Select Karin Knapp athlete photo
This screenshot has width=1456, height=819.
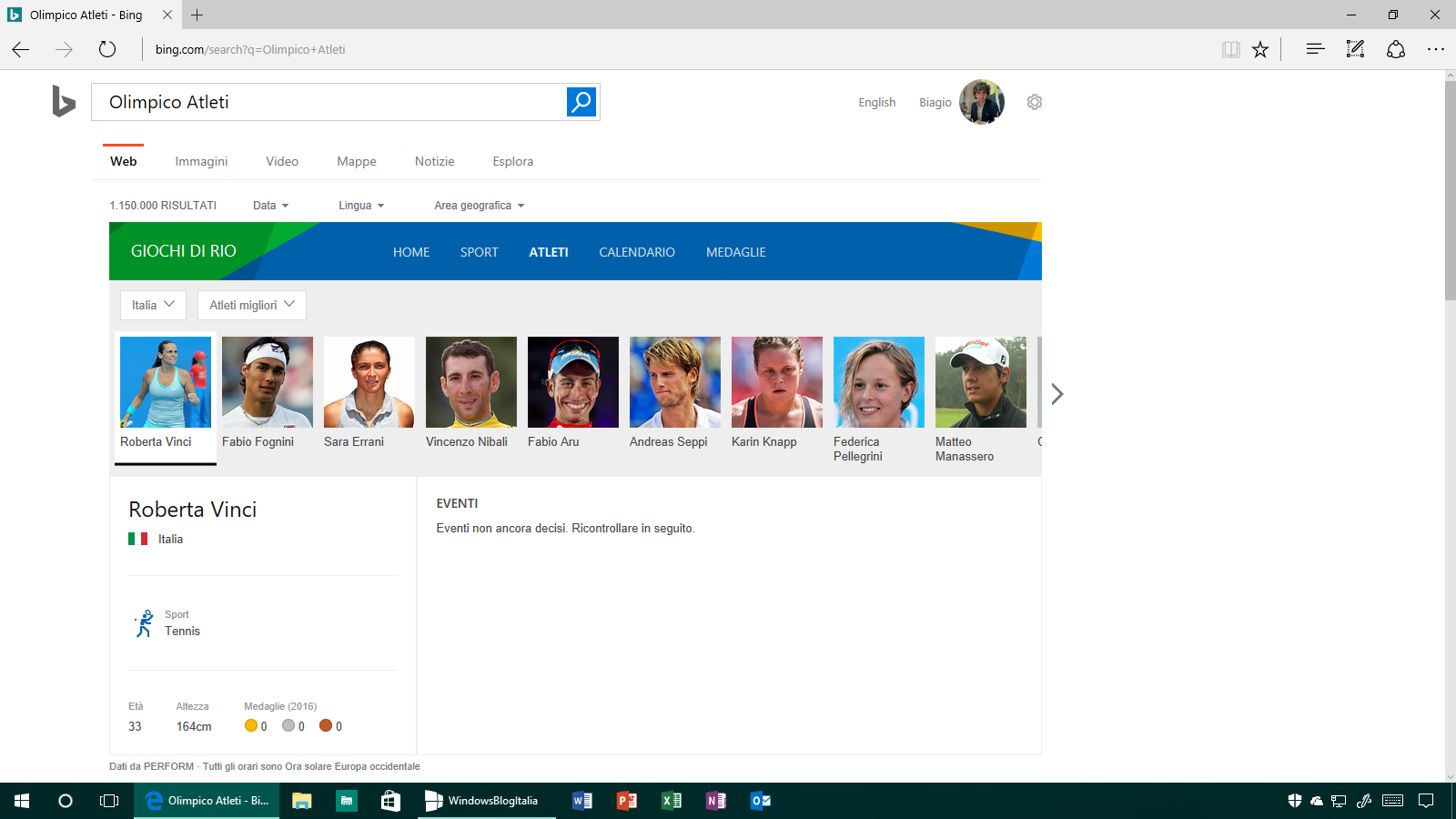777,382
